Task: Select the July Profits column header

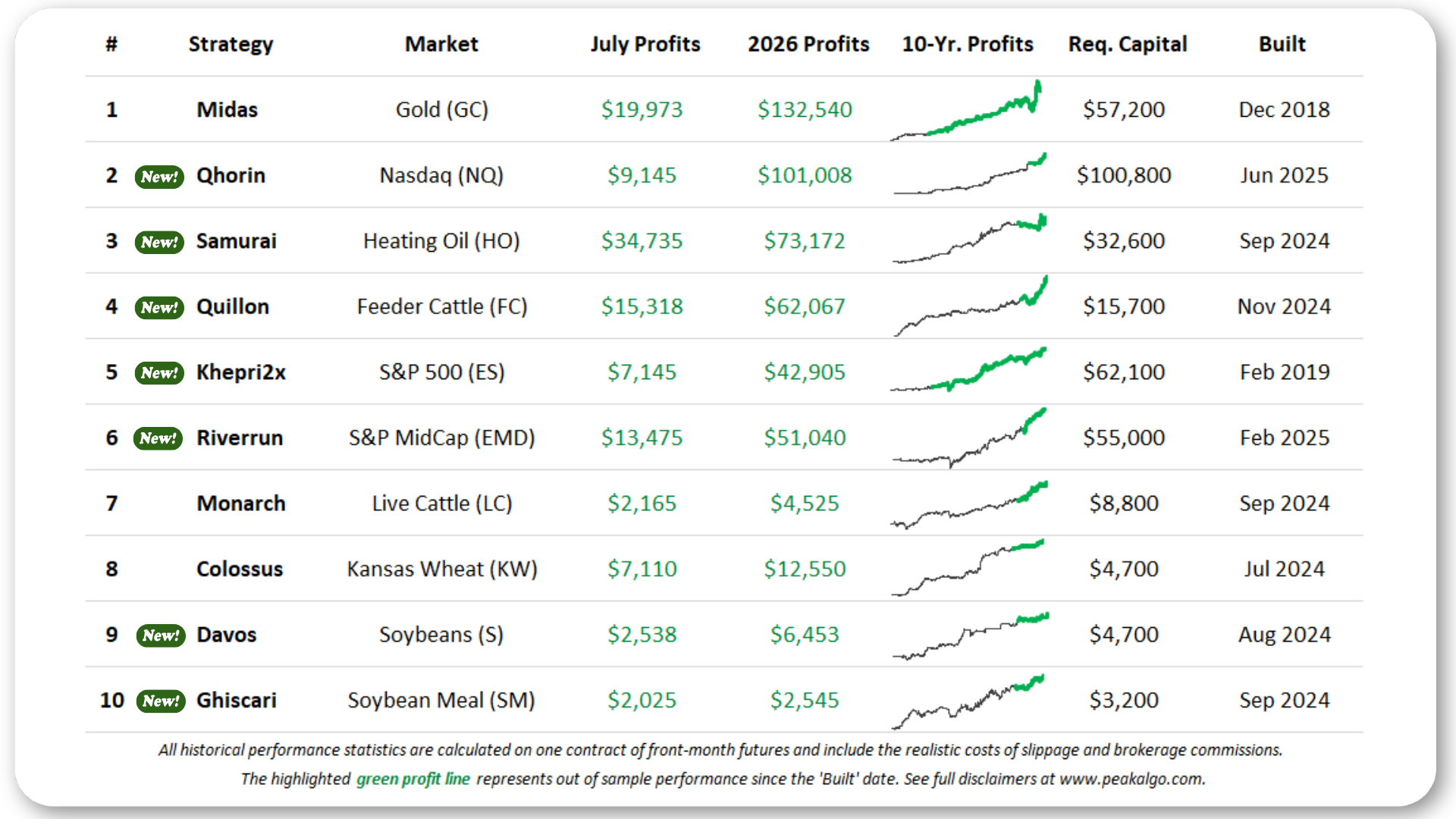Action: (645, 44)
